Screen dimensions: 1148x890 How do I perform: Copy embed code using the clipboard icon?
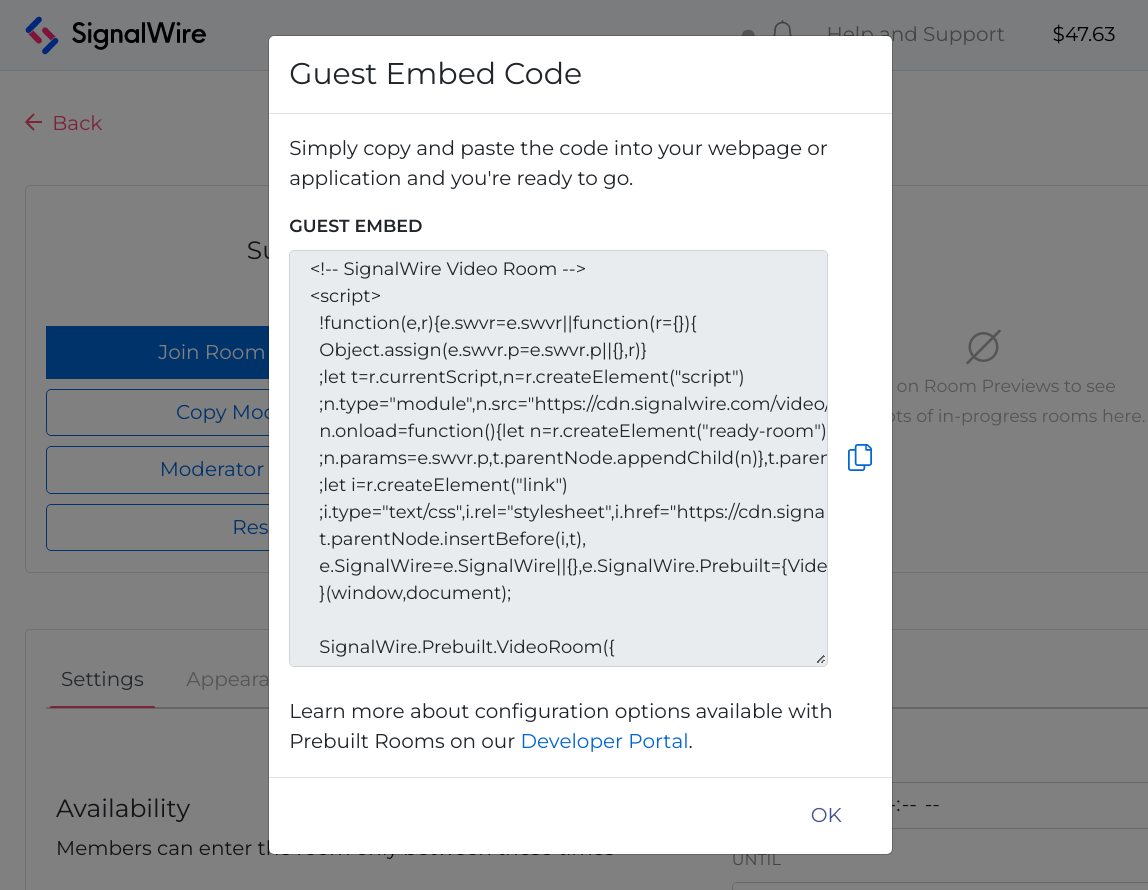(x=859, y=456)
